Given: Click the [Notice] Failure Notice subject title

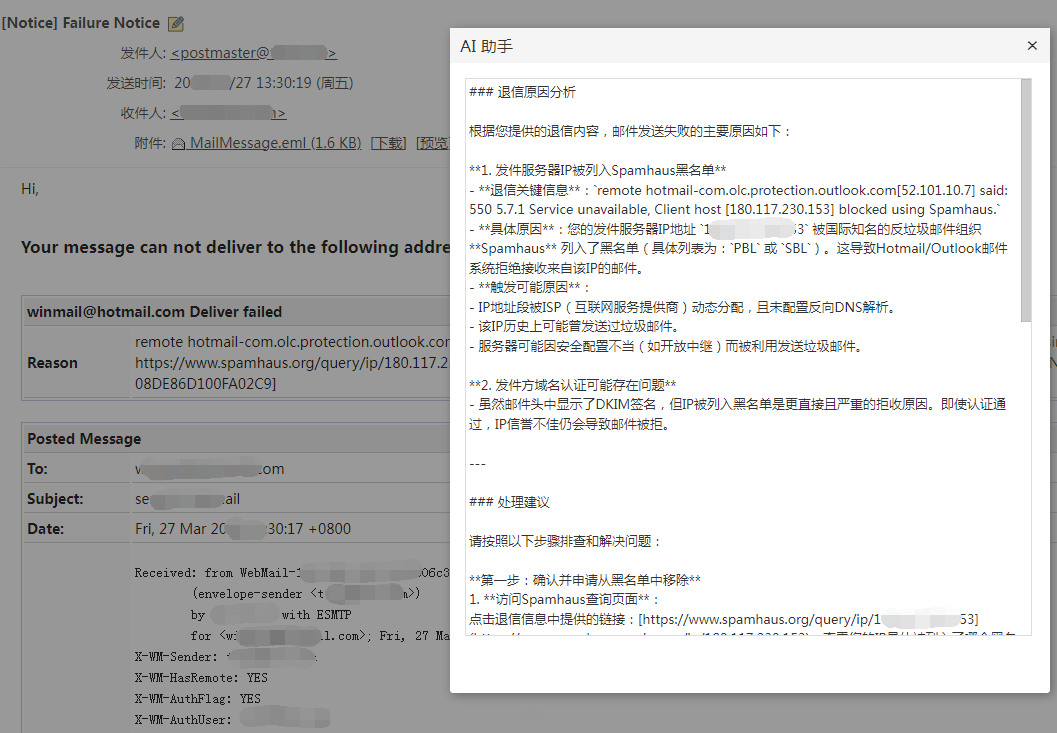Looking at the screenshot, I should click(81, 22).
